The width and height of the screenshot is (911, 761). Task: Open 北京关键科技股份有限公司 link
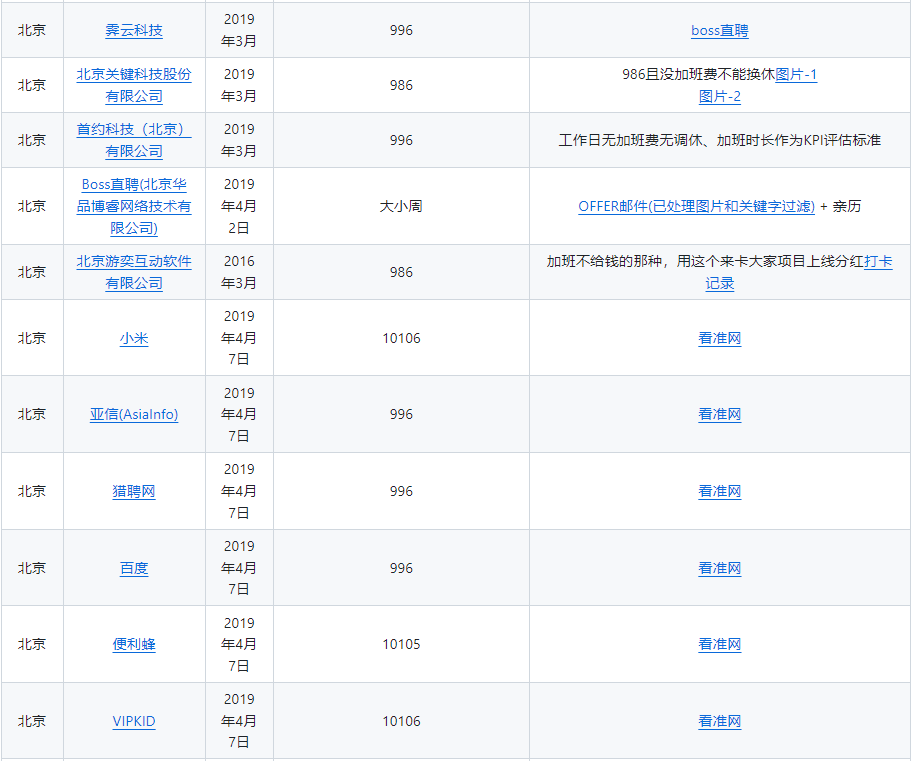[134, 85]
